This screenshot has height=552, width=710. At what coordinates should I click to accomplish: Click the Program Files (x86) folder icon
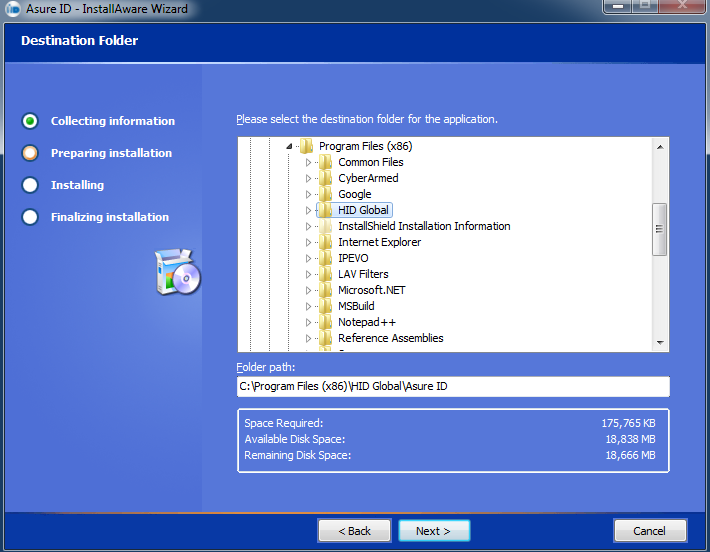[x=307, y=146]
